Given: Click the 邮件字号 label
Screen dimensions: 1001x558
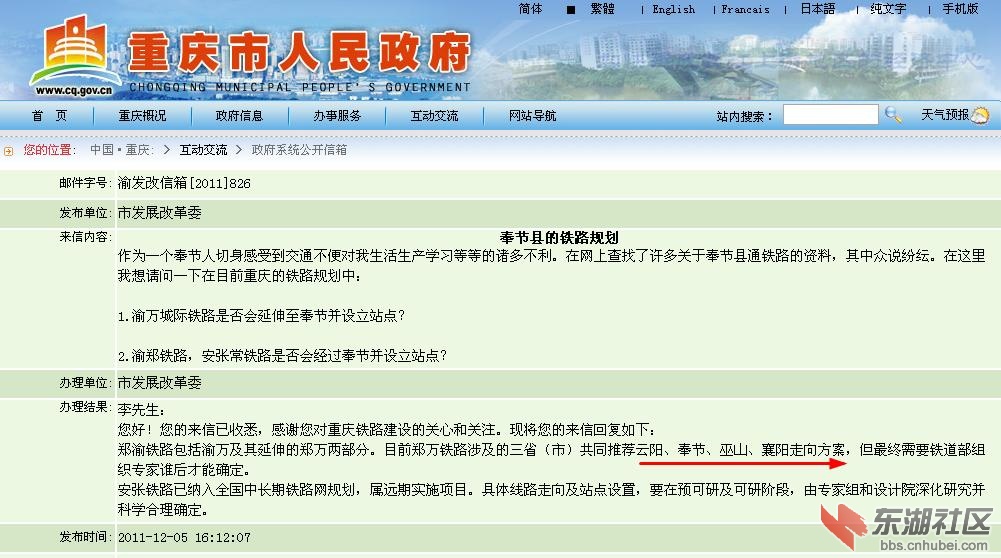Looking at the screenshot, I should [85, 183].
